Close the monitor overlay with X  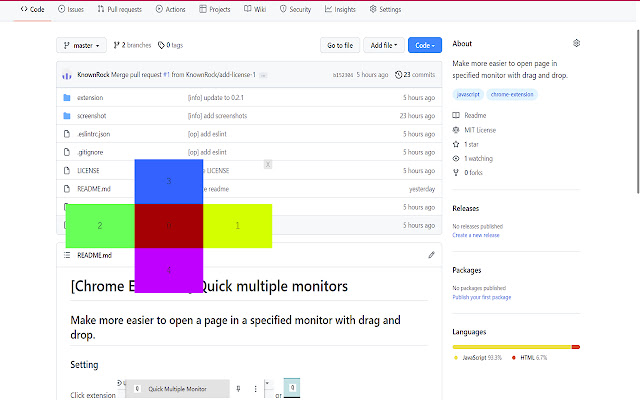click(268, 164)
